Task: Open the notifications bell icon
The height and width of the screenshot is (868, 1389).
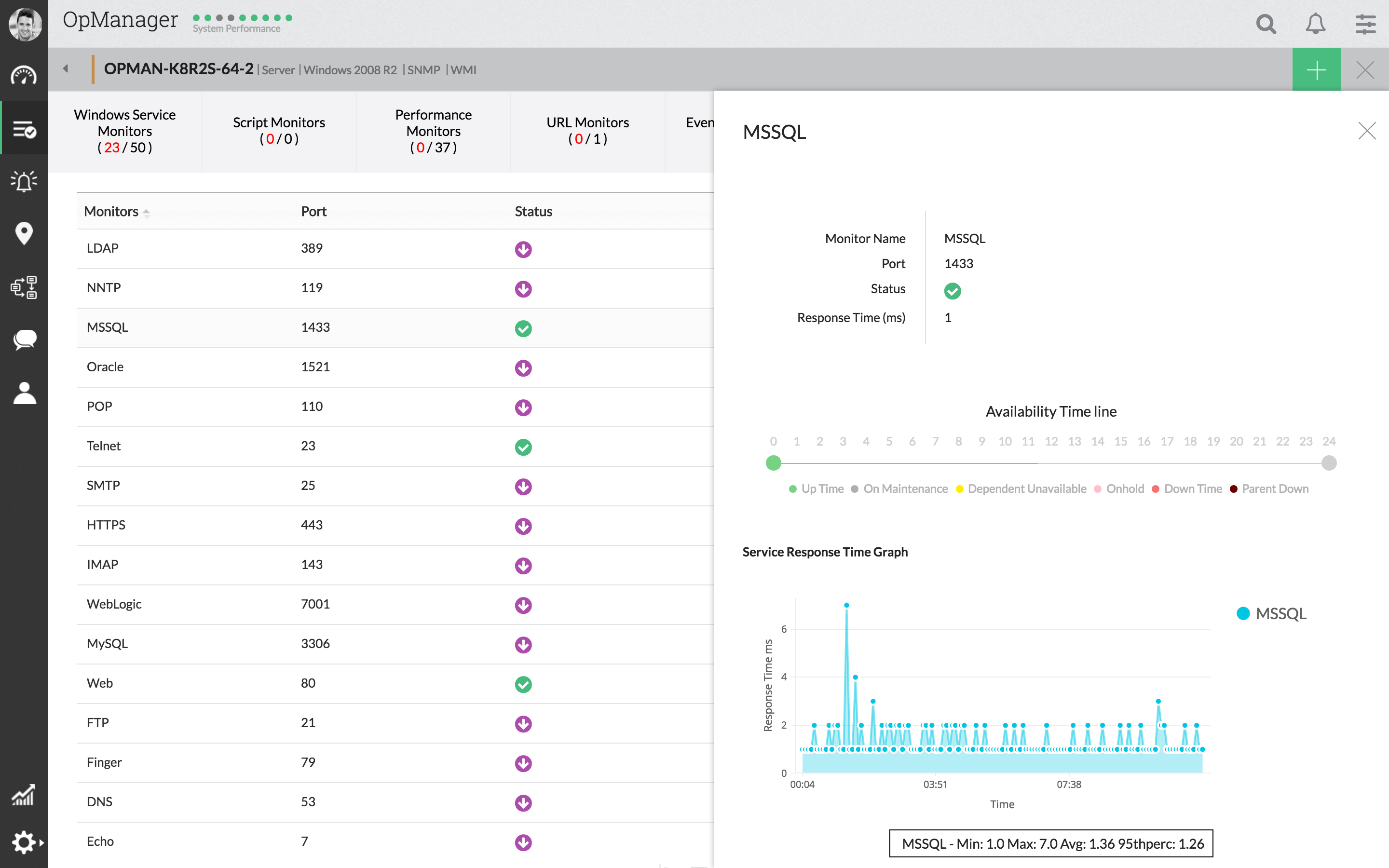Action: [1315, 24]
